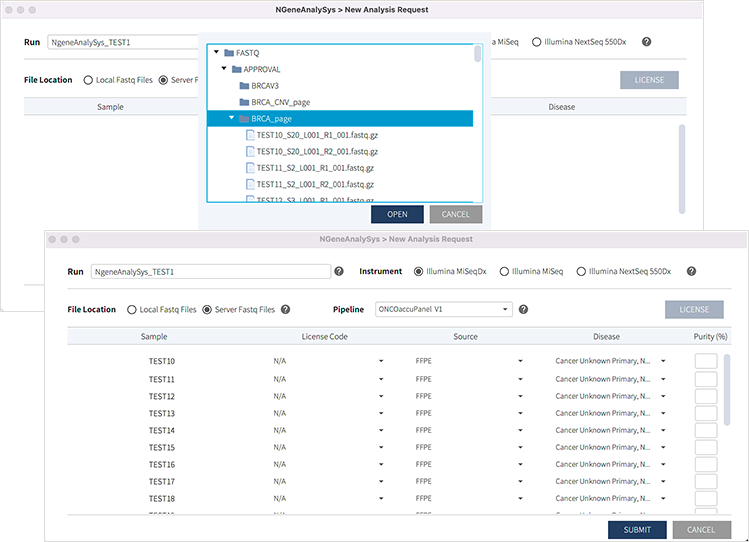Click file icon of TEST11_S2_L001_R1_001.fastq.gz

click(250, 168)
